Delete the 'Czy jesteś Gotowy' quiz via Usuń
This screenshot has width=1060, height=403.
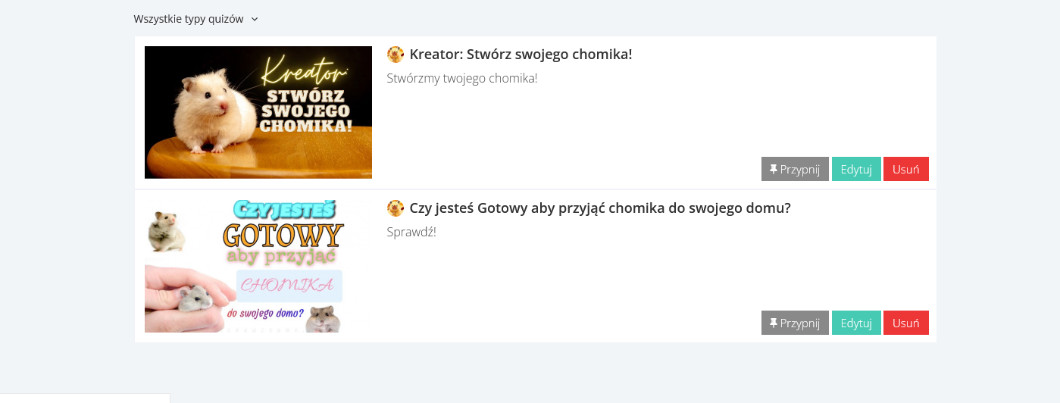click(x=906, y=323)
